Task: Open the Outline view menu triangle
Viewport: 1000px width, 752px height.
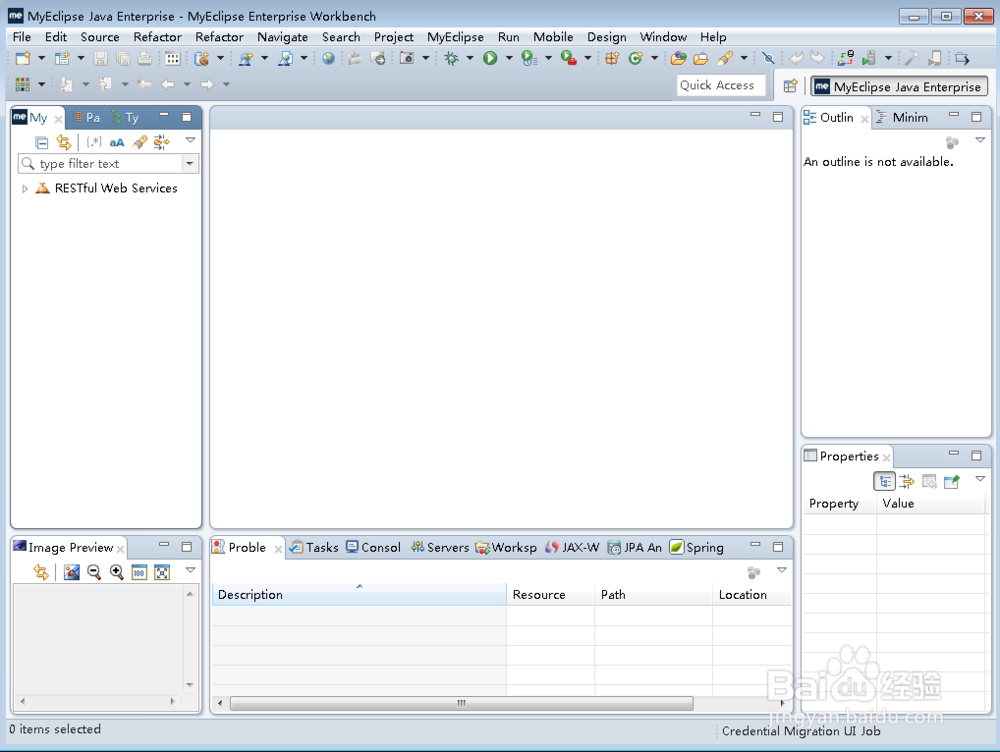Action: click(x=980, y=140)
